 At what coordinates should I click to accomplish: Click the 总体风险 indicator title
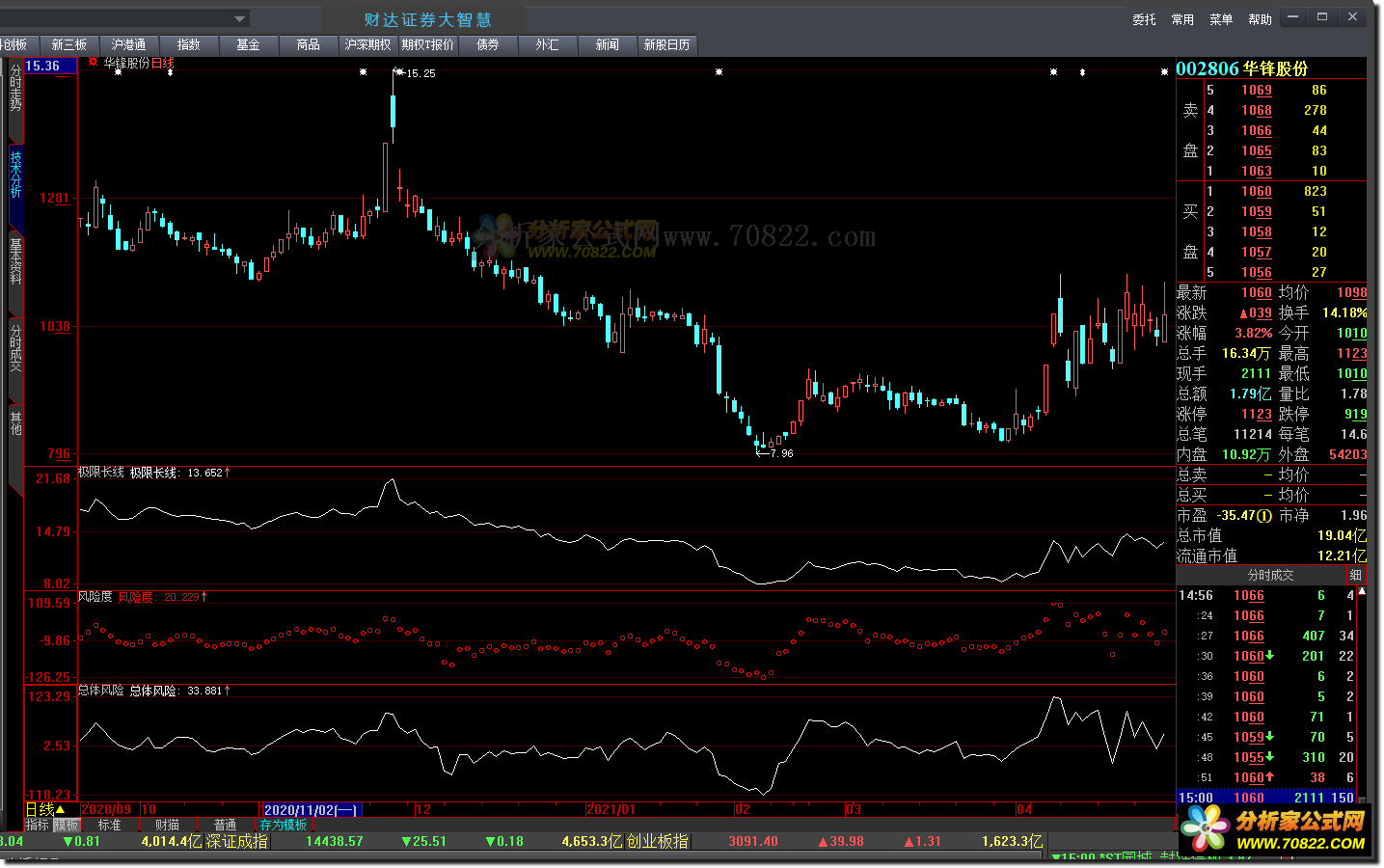click(101, 691)
